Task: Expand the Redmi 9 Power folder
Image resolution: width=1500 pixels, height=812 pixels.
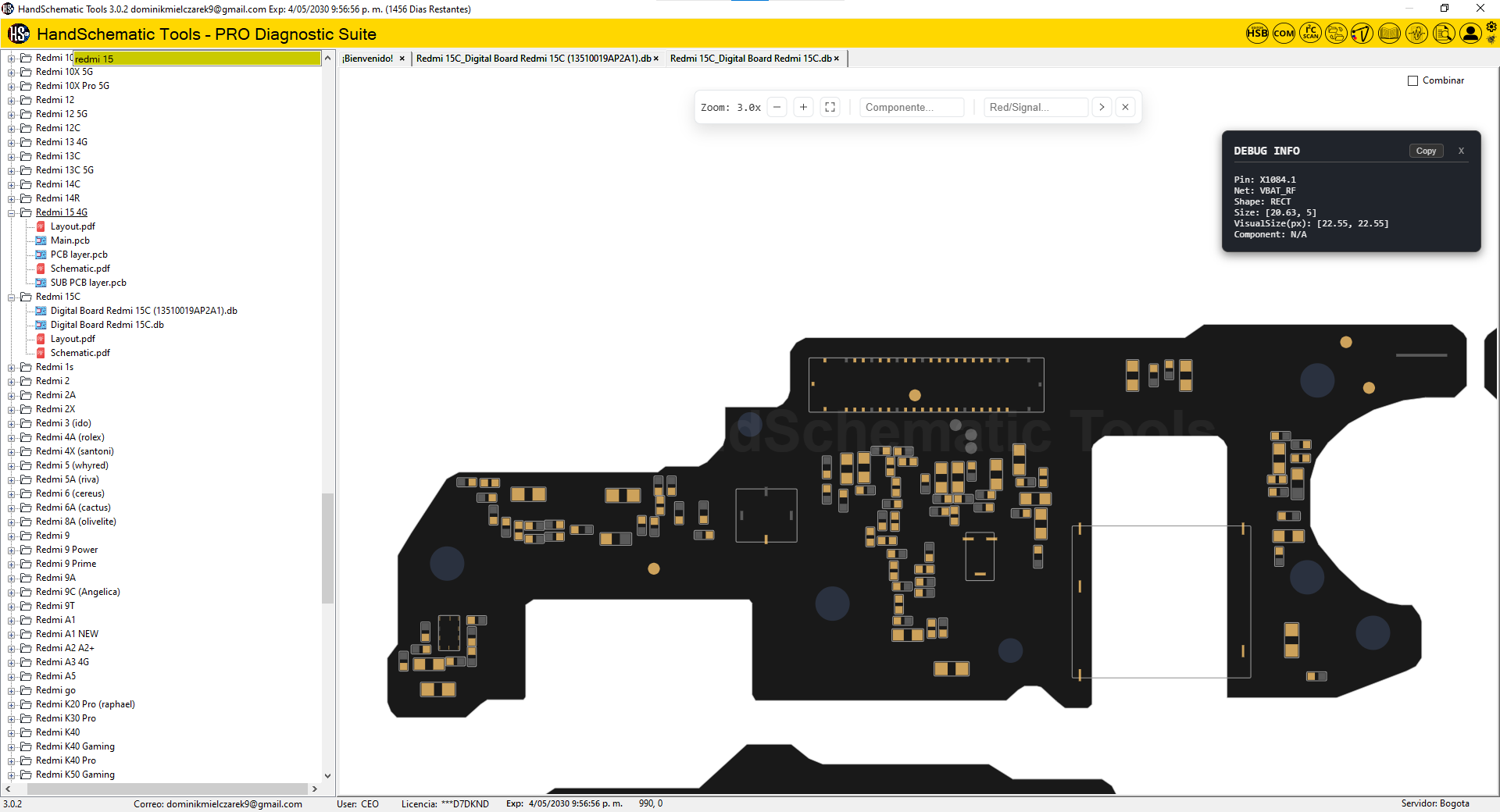Action: [12, 550]
